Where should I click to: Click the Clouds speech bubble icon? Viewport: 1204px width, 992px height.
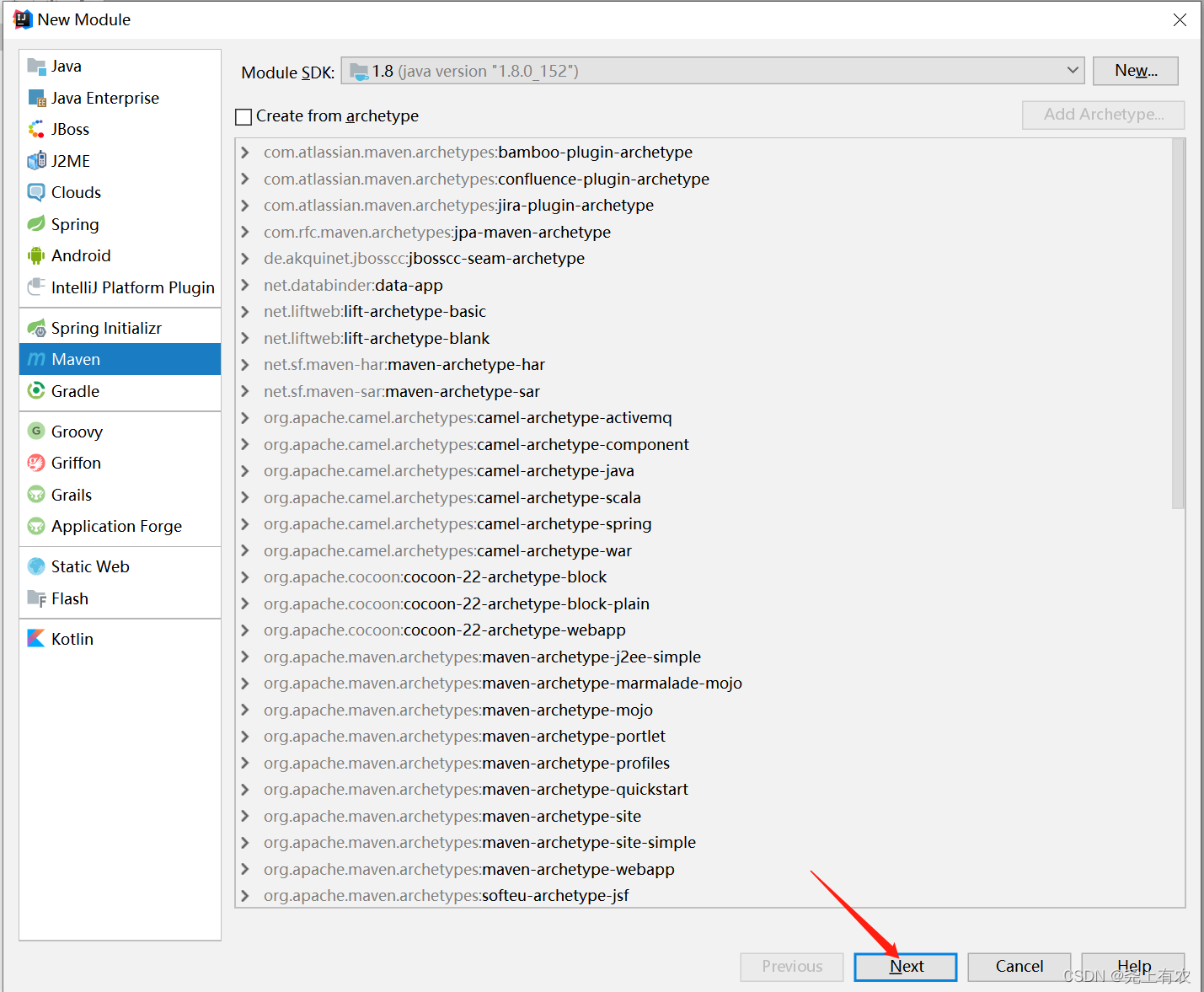[36, 192]
